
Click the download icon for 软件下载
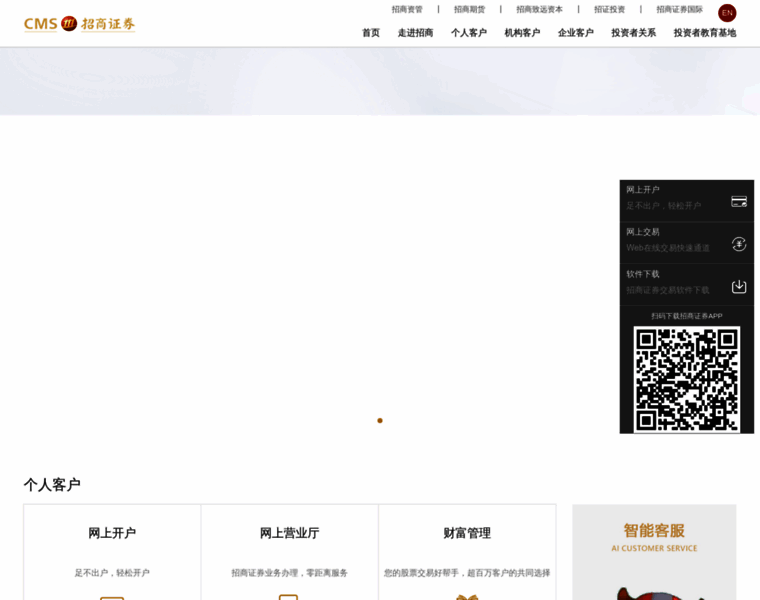point(739,287)
